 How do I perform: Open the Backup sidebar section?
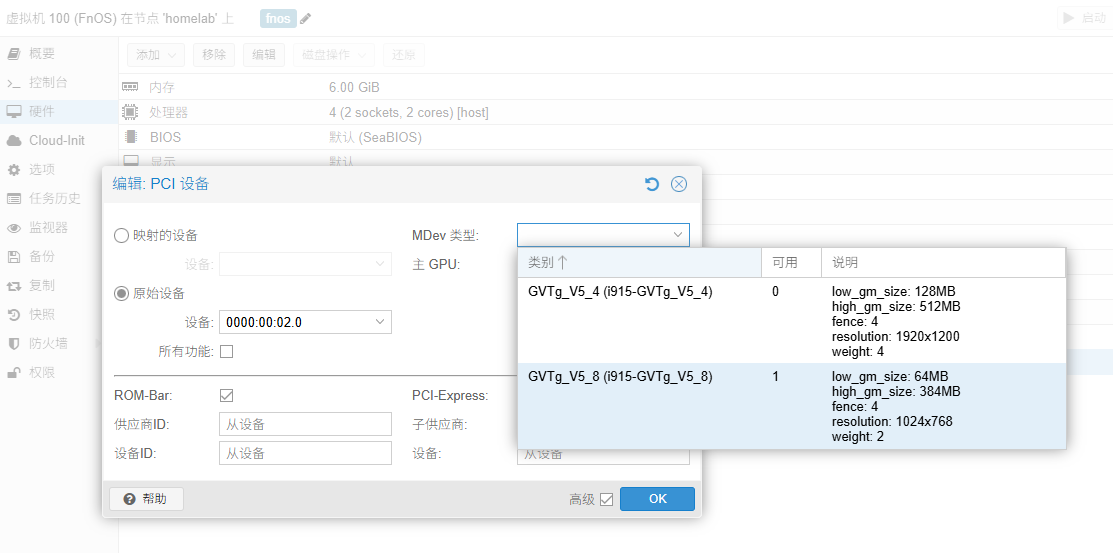coord(42,257)
